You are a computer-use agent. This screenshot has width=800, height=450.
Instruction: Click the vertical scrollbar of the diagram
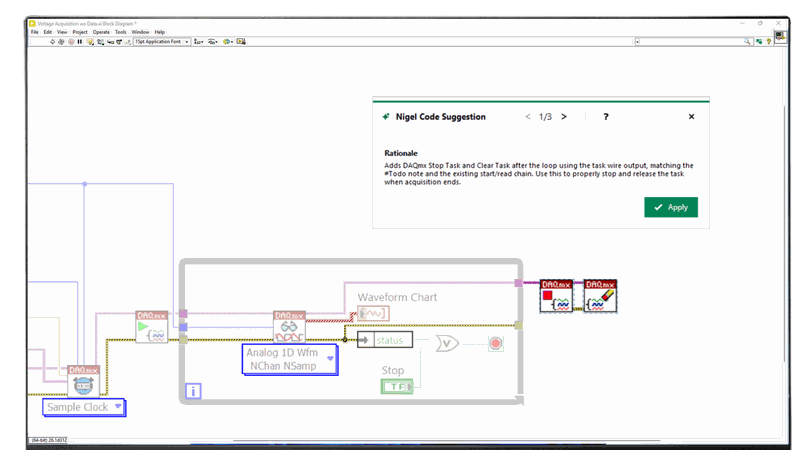coord(785,235)
